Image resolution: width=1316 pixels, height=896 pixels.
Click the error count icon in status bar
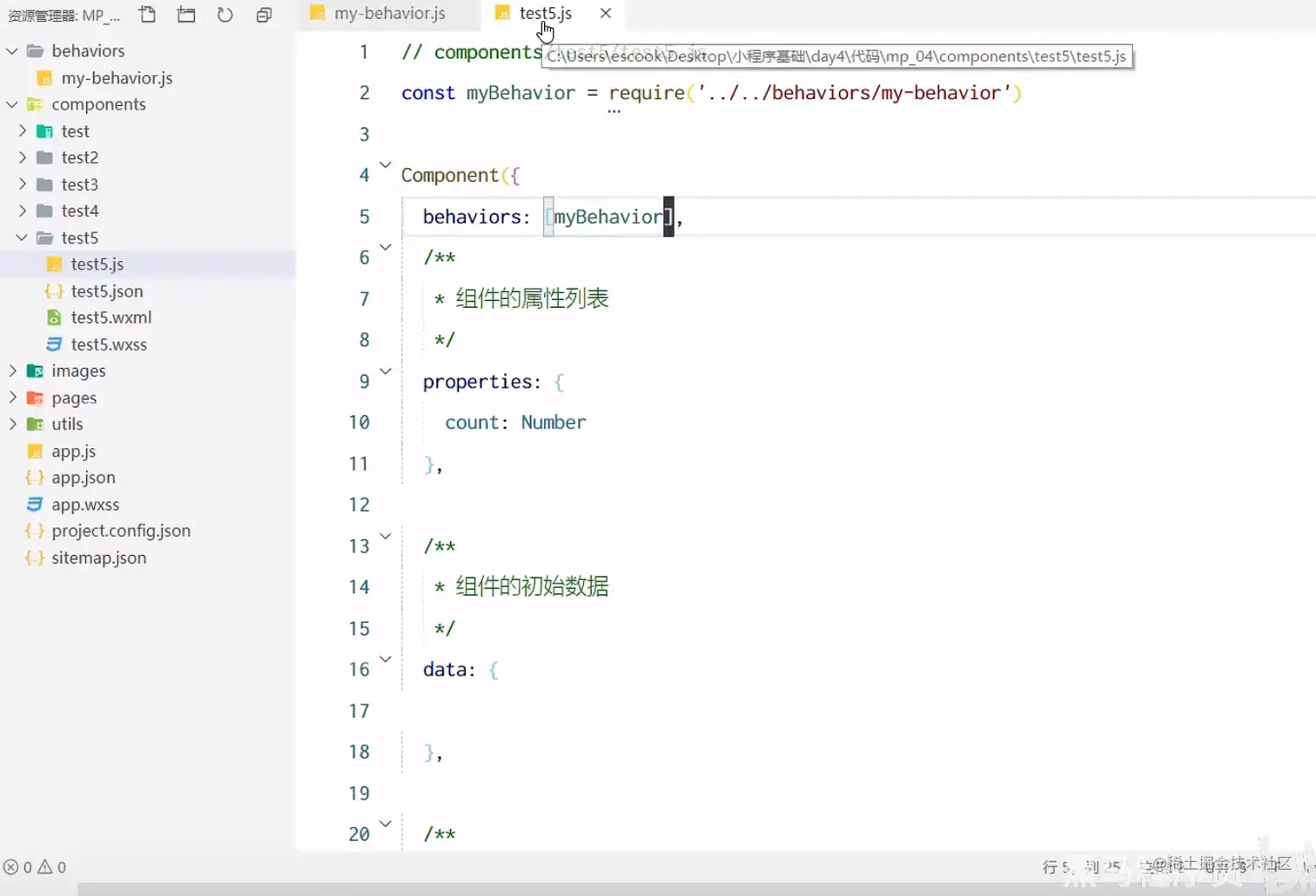point(10,867)
